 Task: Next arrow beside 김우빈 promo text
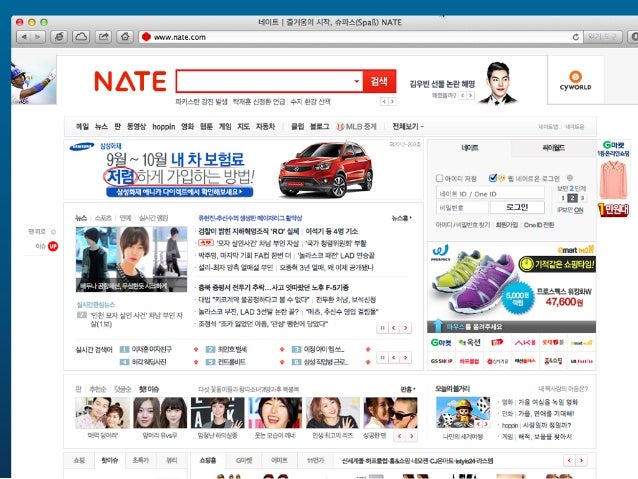pyautogui.click(x=470, y=95)
